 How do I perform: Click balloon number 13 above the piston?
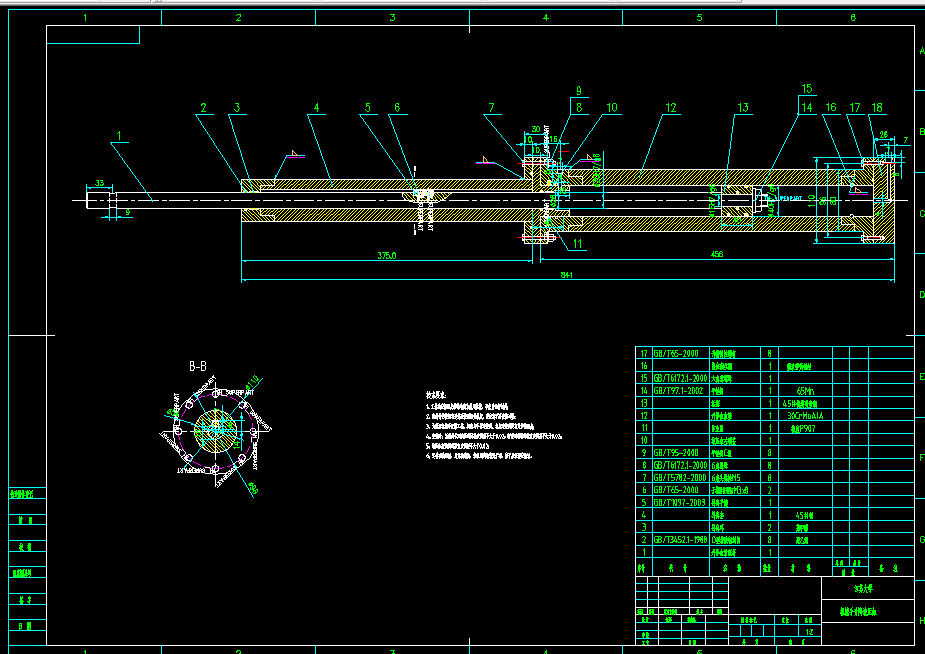(743, 107)
